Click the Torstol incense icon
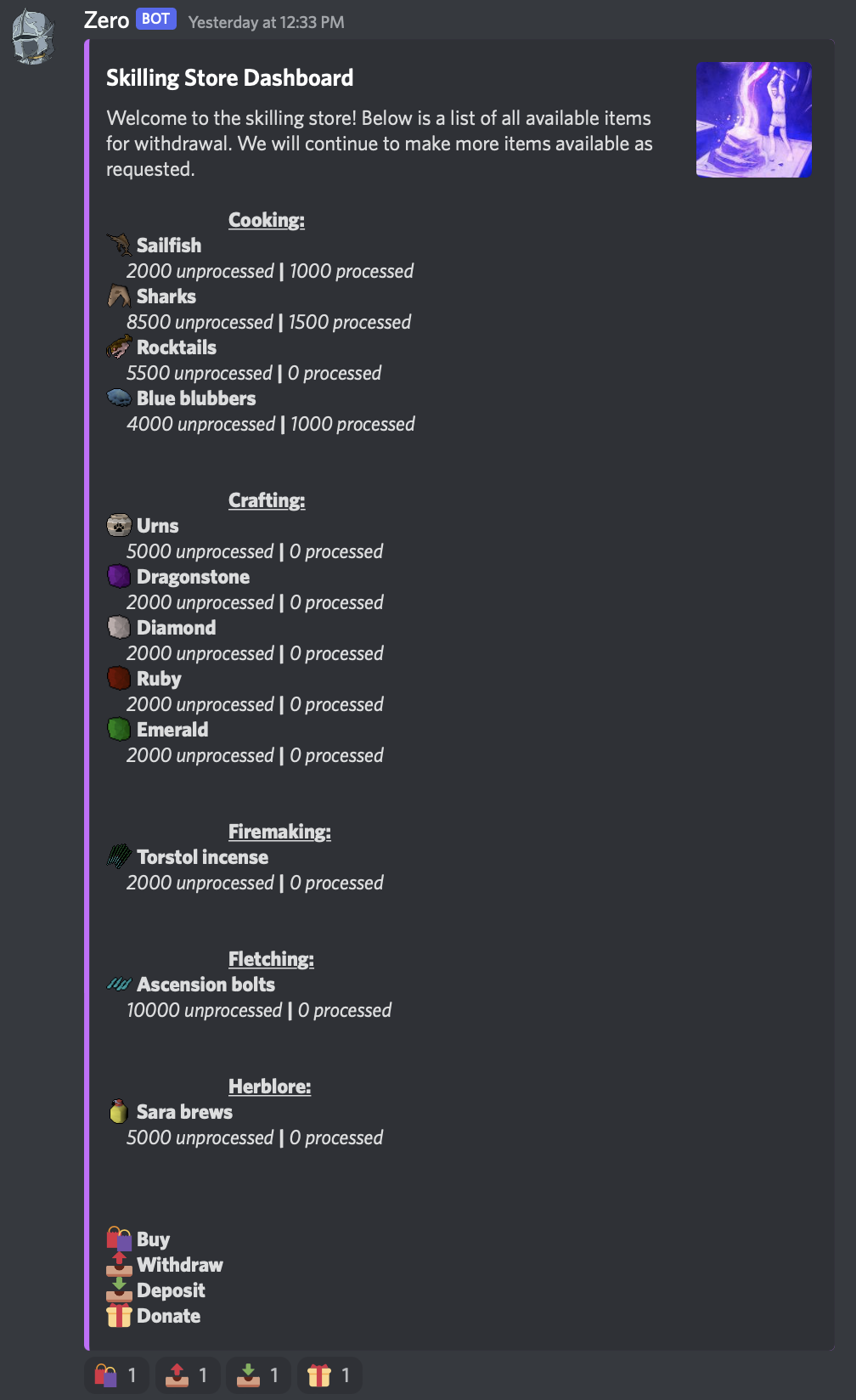This screenshot has width=856, height=1400. point(119,856)
